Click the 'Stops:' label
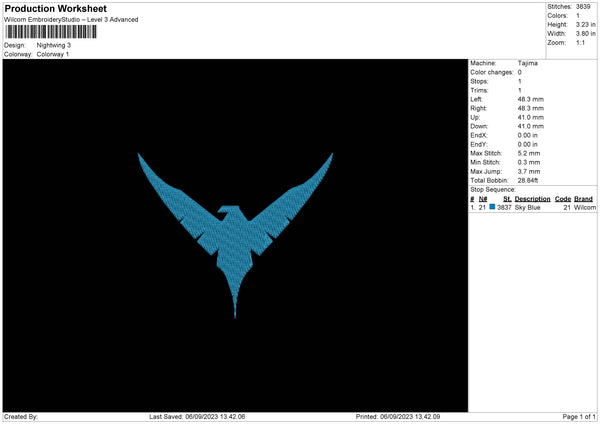This screenshot has width=600, height=424. point(479,82)
